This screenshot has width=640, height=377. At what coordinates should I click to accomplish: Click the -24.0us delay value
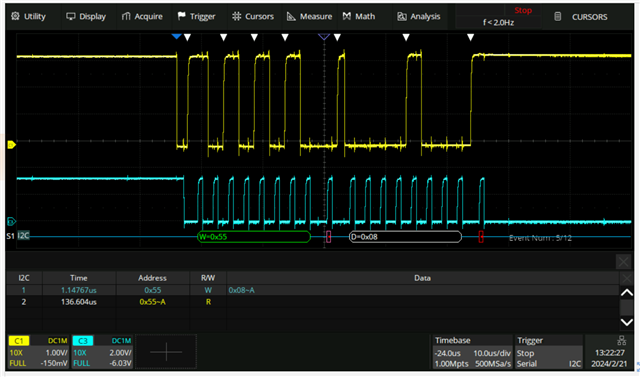[448, 353]
